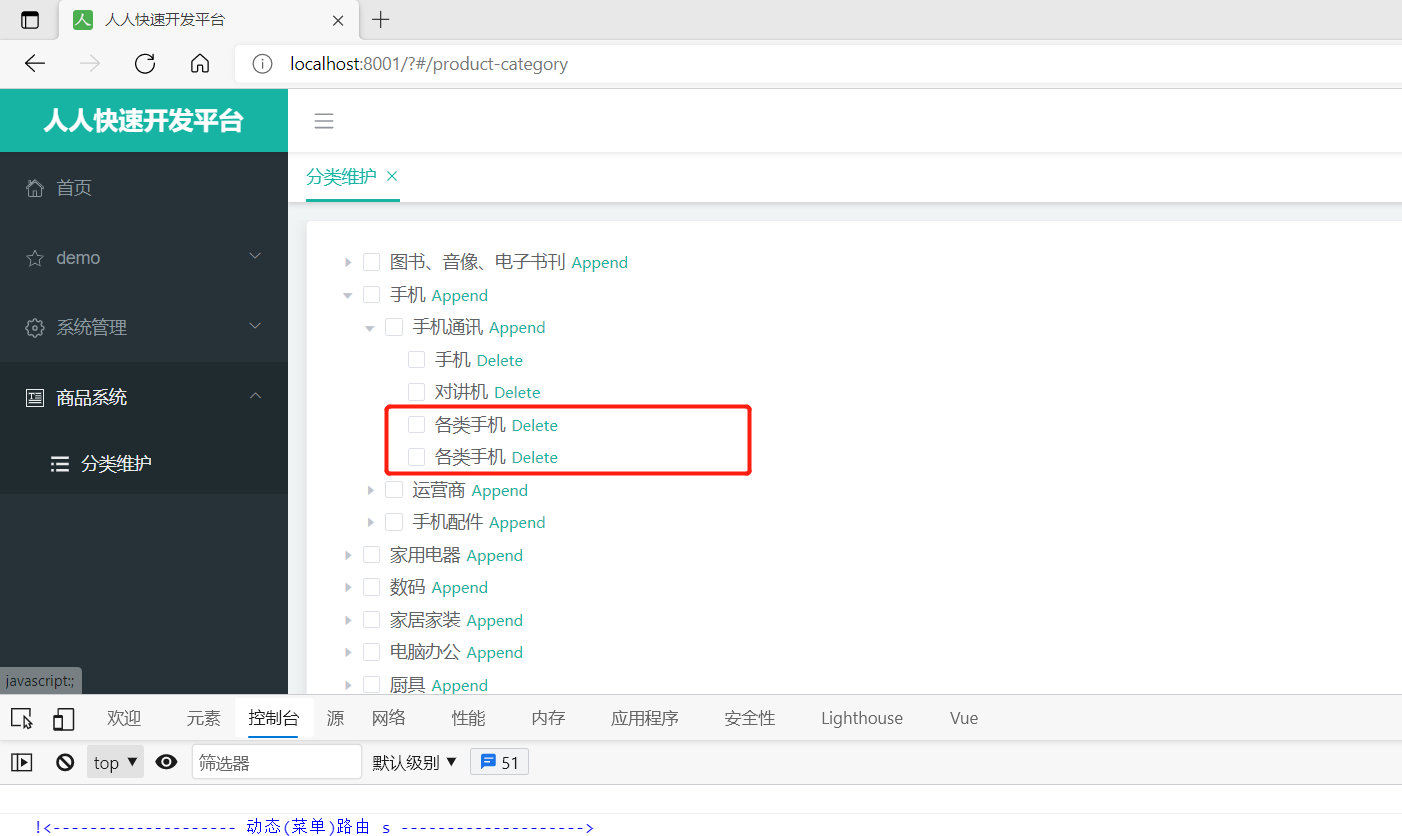
Task: Switch to the 网络 DevTools tab
Action: coord(389,718)
